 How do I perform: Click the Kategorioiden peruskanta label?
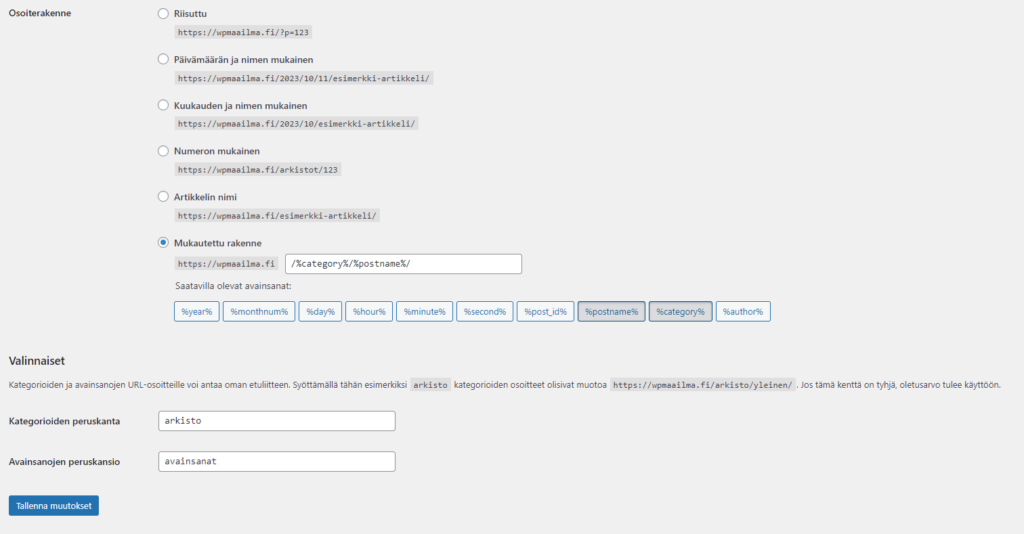coord(64,421)
